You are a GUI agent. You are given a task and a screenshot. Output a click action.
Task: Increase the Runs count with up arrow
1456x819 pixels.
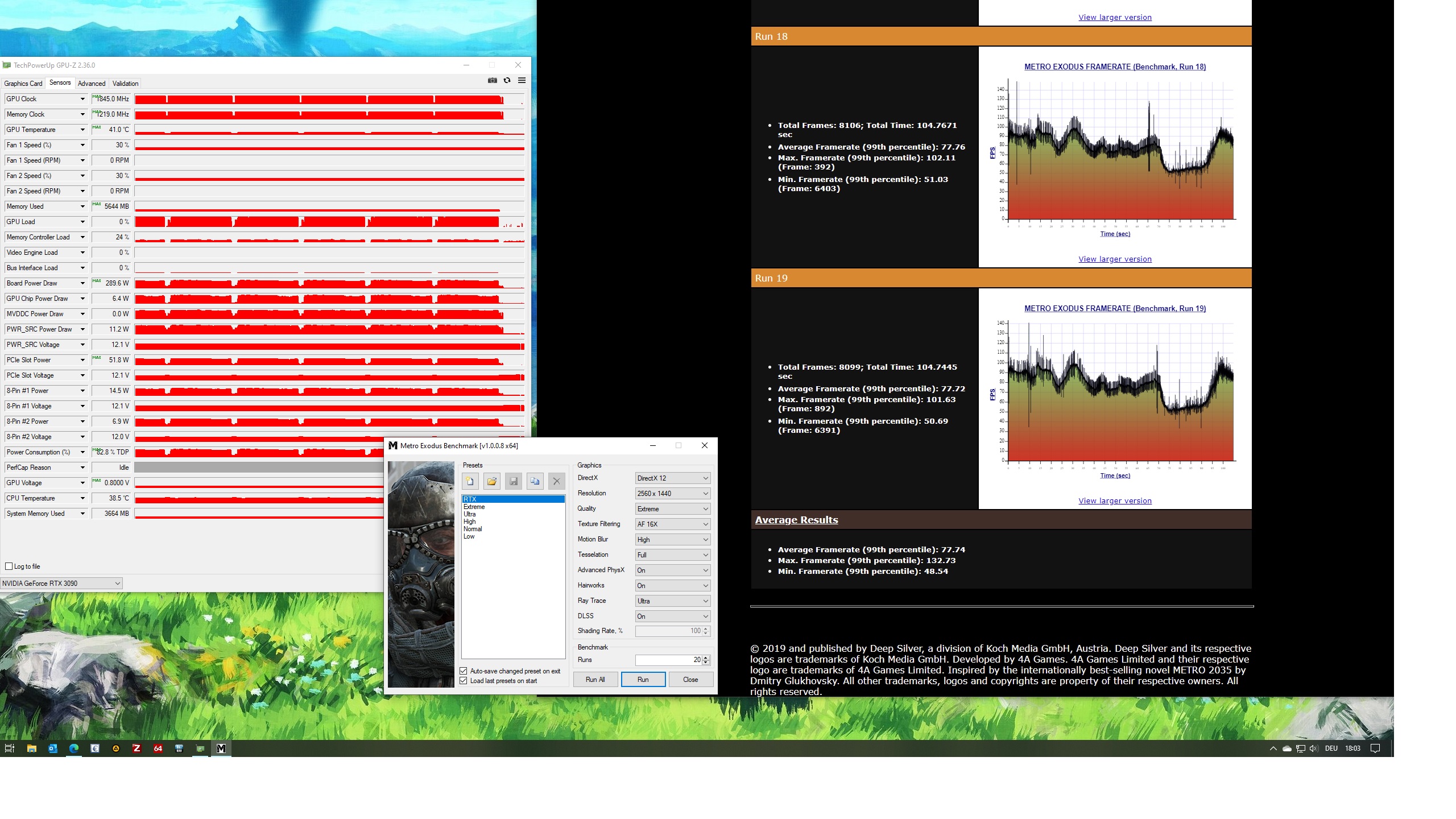pos(706,657)
